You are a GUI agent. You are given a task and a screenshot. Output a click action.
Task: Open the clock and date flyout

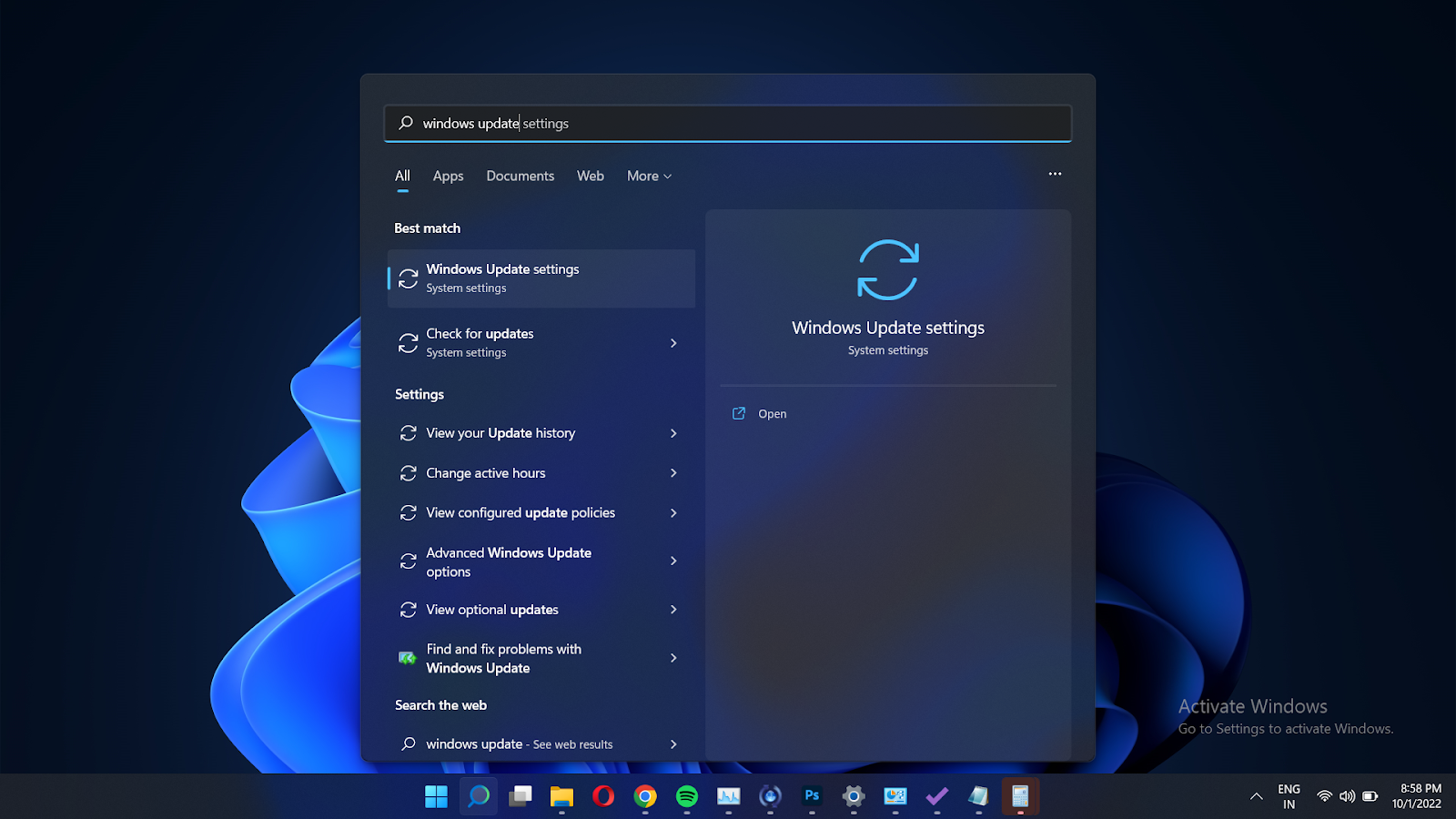1417,796
